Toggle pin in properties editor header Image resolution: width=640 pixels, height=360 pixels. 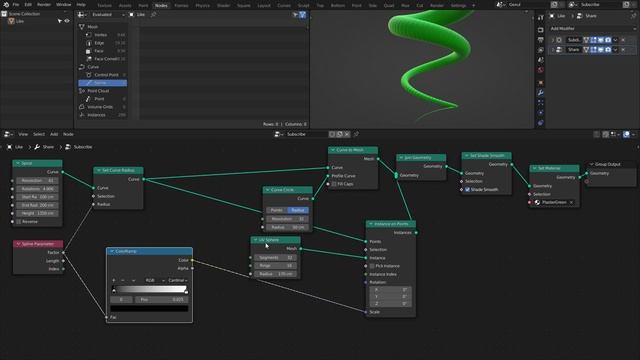pos(633,16)
